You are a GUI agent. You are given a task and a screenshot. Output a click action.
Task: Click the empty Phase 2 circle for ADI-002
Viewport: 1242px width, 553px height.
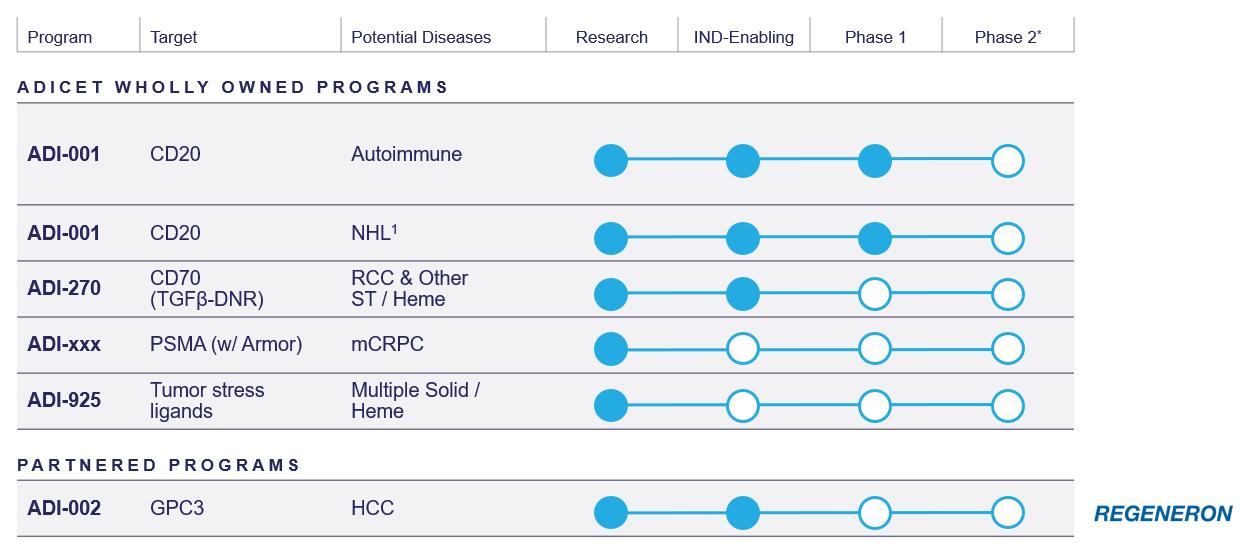pyautogui.click(x=1008, y=513)
